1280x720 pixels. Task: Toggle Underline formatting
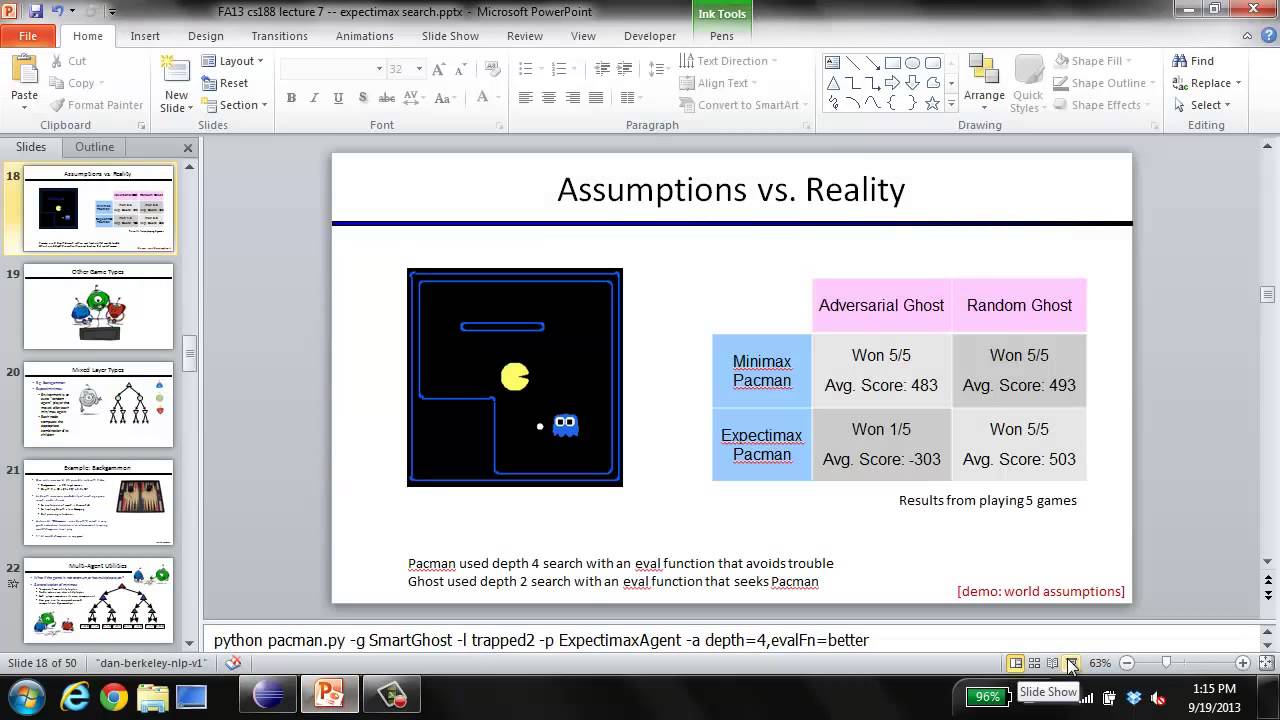tap(338, 98)
